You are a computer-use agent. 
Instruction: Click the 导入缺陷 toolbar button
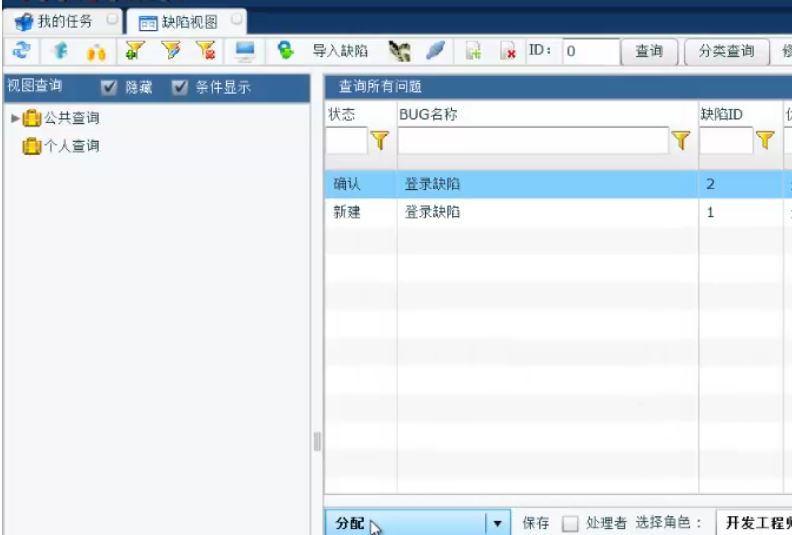[x=340, y=51]
